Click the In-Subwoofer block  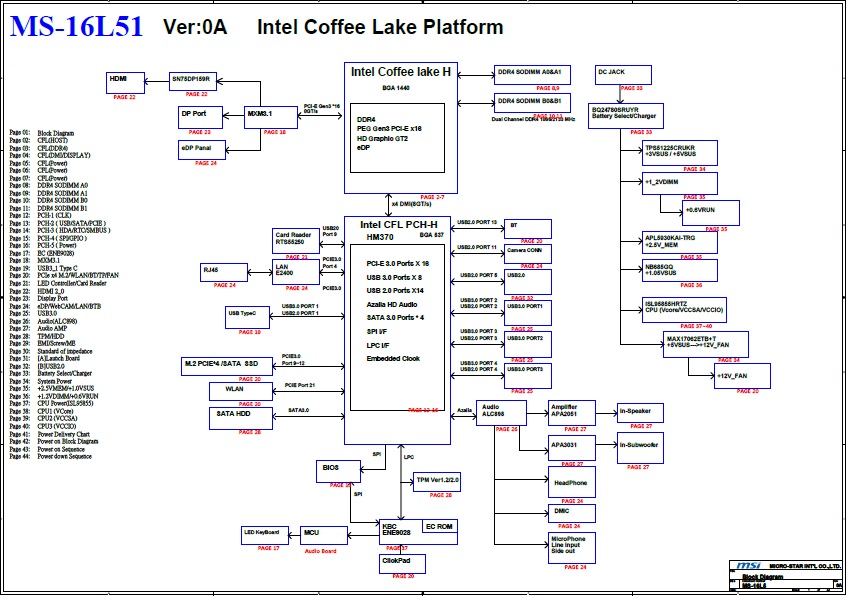pyautogui.click(x=640, y=448)
